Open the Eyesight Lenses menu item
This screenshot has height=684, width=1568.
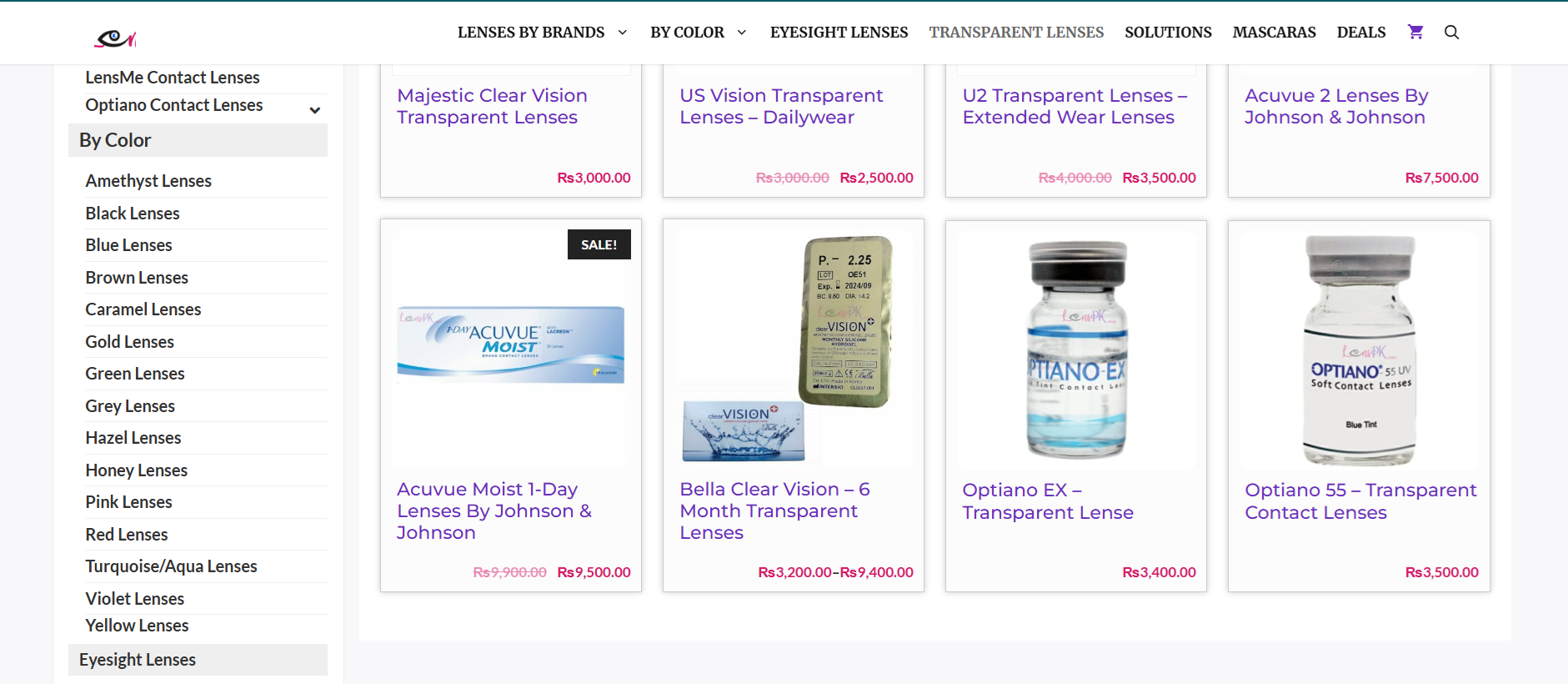click(x=839, y=33)
